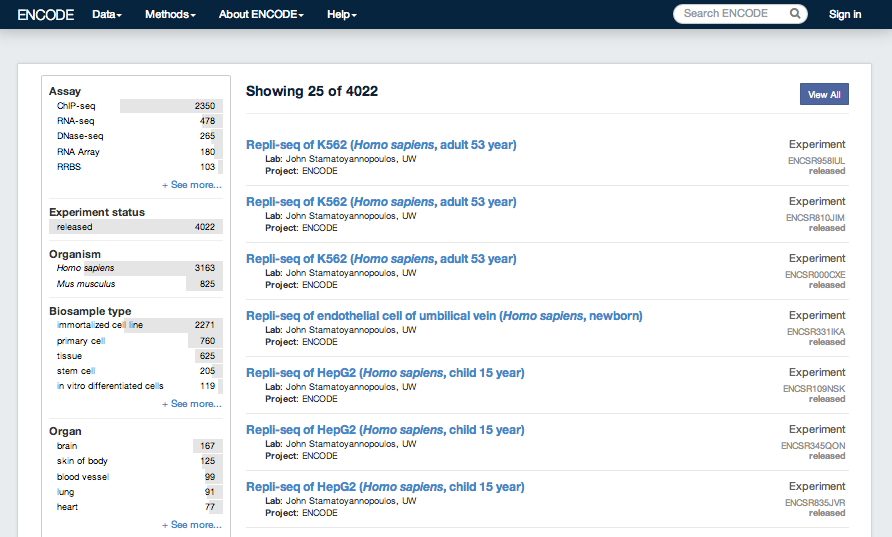Open the Help menu
This screenshot has width=892, height=537.
341,14
